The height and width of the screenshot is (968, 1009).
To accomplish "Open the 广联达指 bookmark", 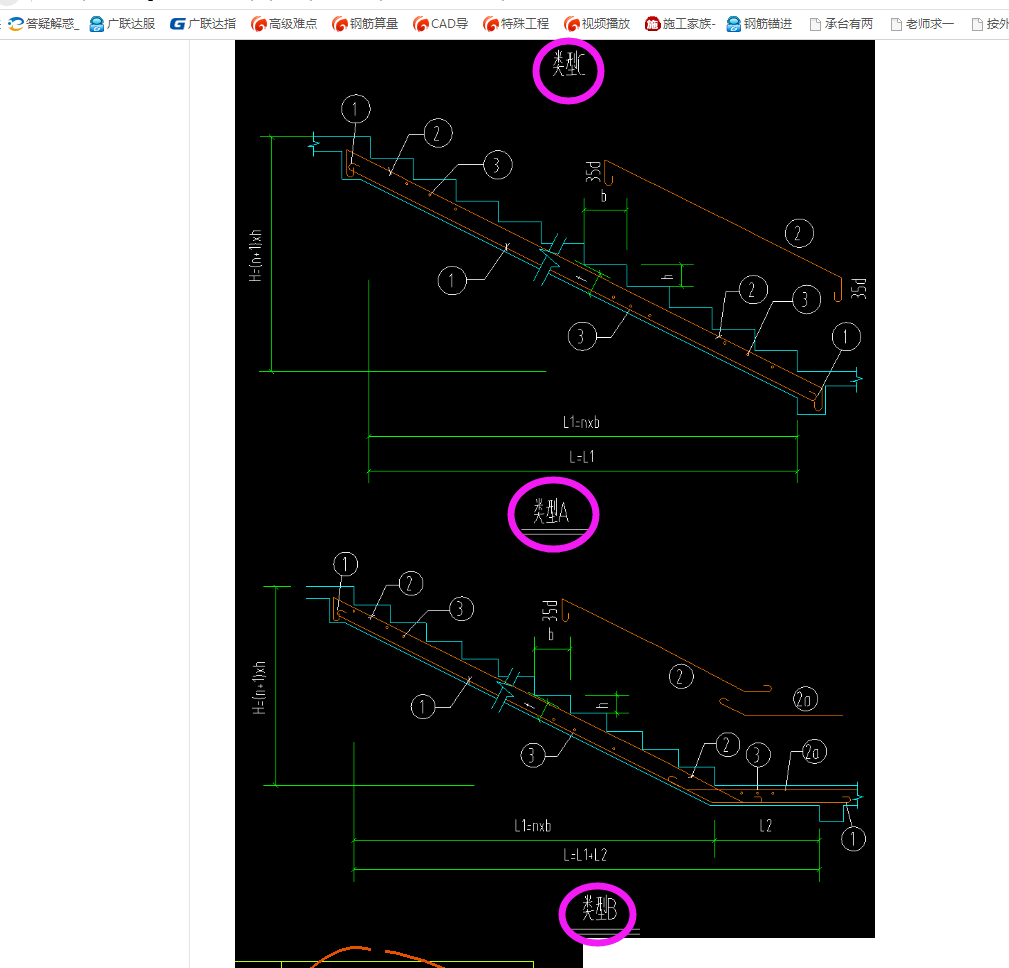I will [203, 24].
